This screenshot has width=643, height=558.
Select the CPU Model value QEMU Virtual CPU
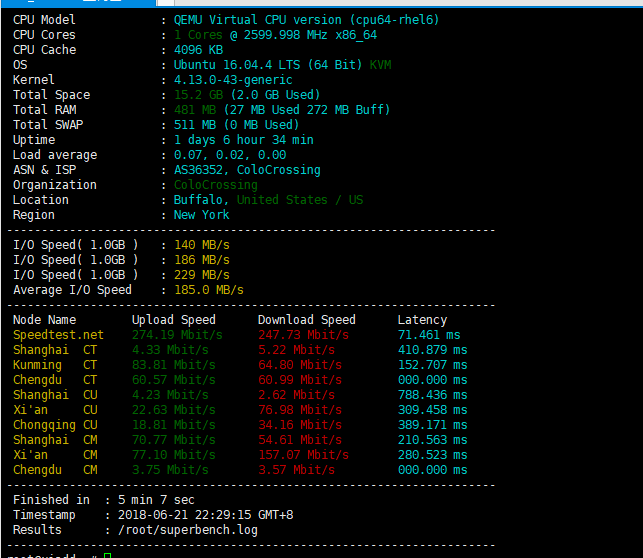click(x=230, y=20)
